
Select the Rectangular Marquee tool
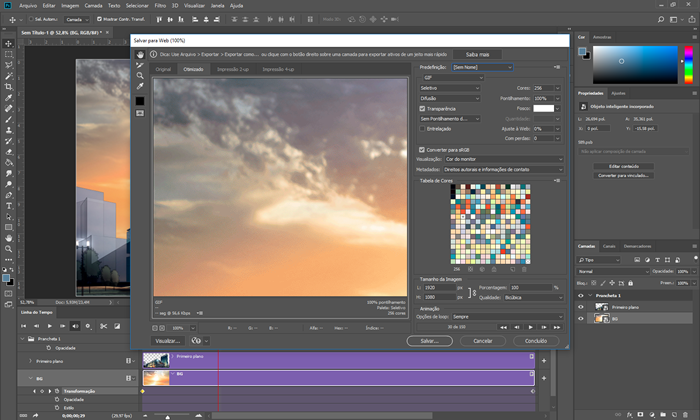coord(8,54)
